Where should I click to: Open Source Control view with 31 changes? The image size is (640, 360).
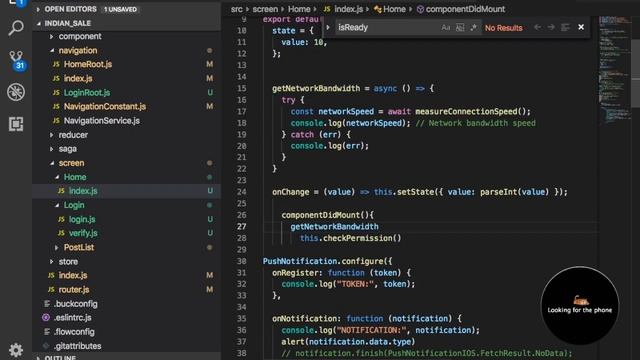tap(16, 60)
